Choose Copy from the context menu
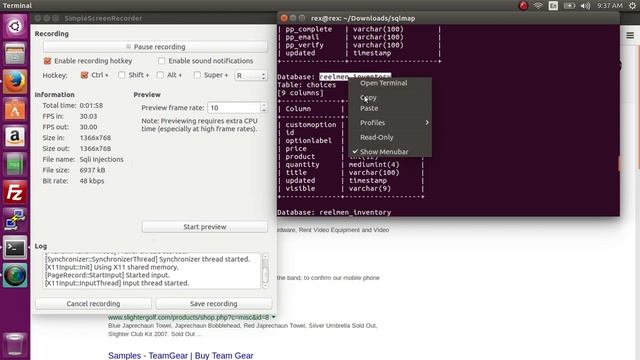 390,98
